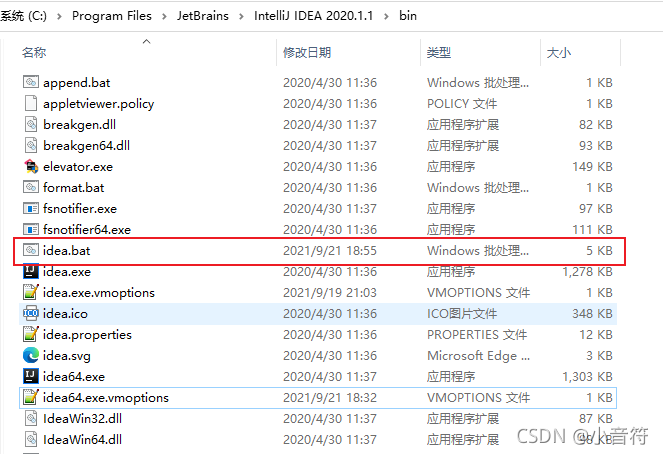The image size is (663, 454).
Task: Click the type POLICY 文件
Action: tap(462, 104)
